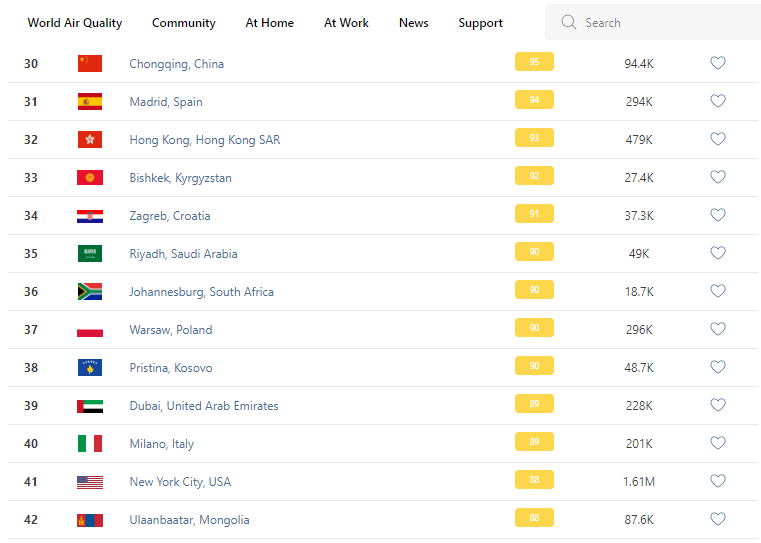Click the Hong Kong flag icon
This screenshot has width=761, height=543.
click(x=90, y=140)
